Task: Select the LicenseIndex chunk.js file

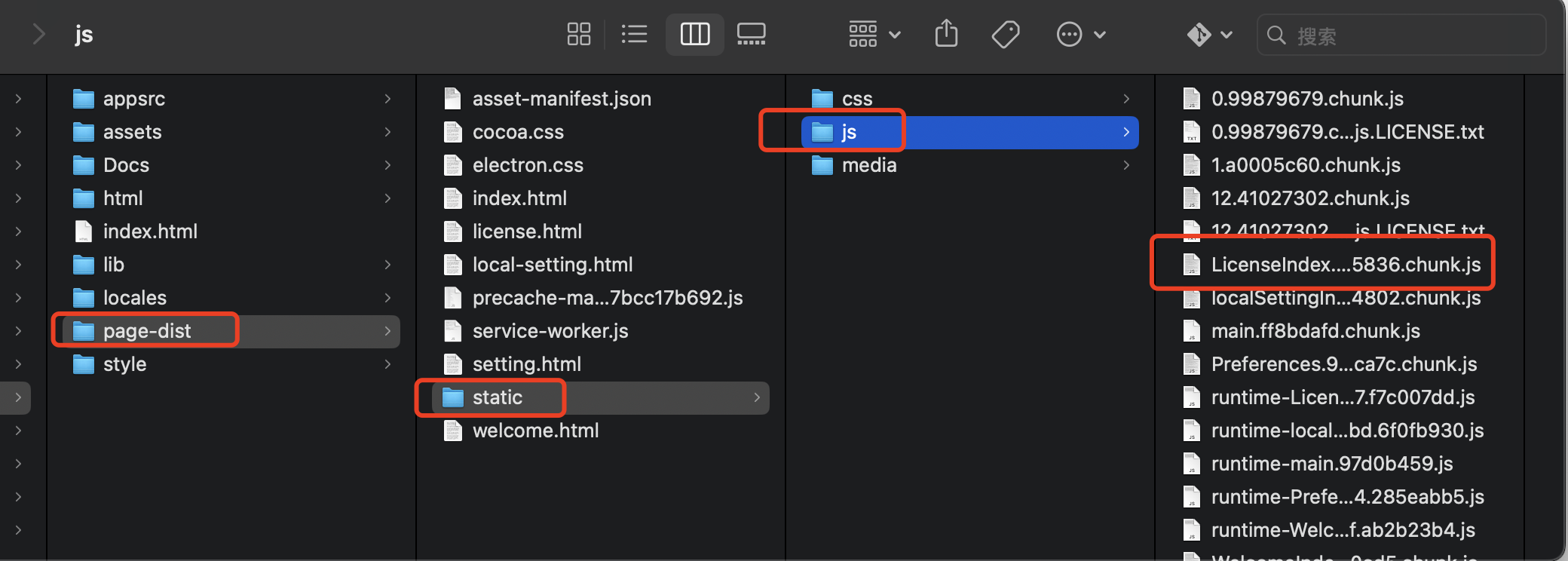Action: (1345, 265)
